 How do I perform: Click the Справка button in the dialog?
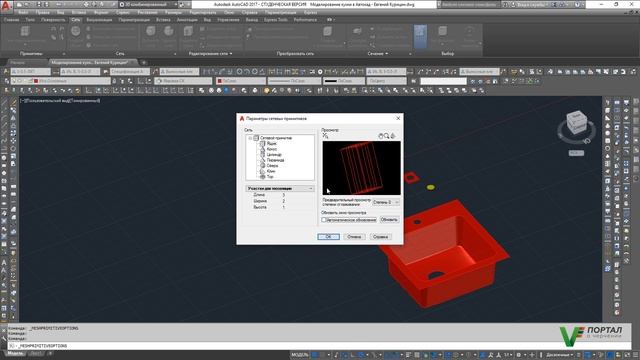pyautogui.click(x=380, y=237)
